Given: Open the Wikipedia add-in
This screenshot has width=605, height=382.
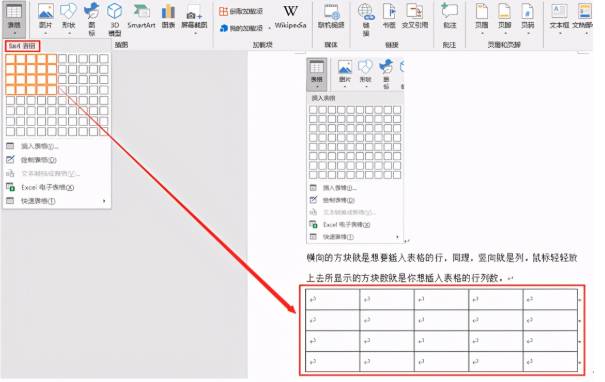Looking at the screenshot, I should (x=291, y=17).
